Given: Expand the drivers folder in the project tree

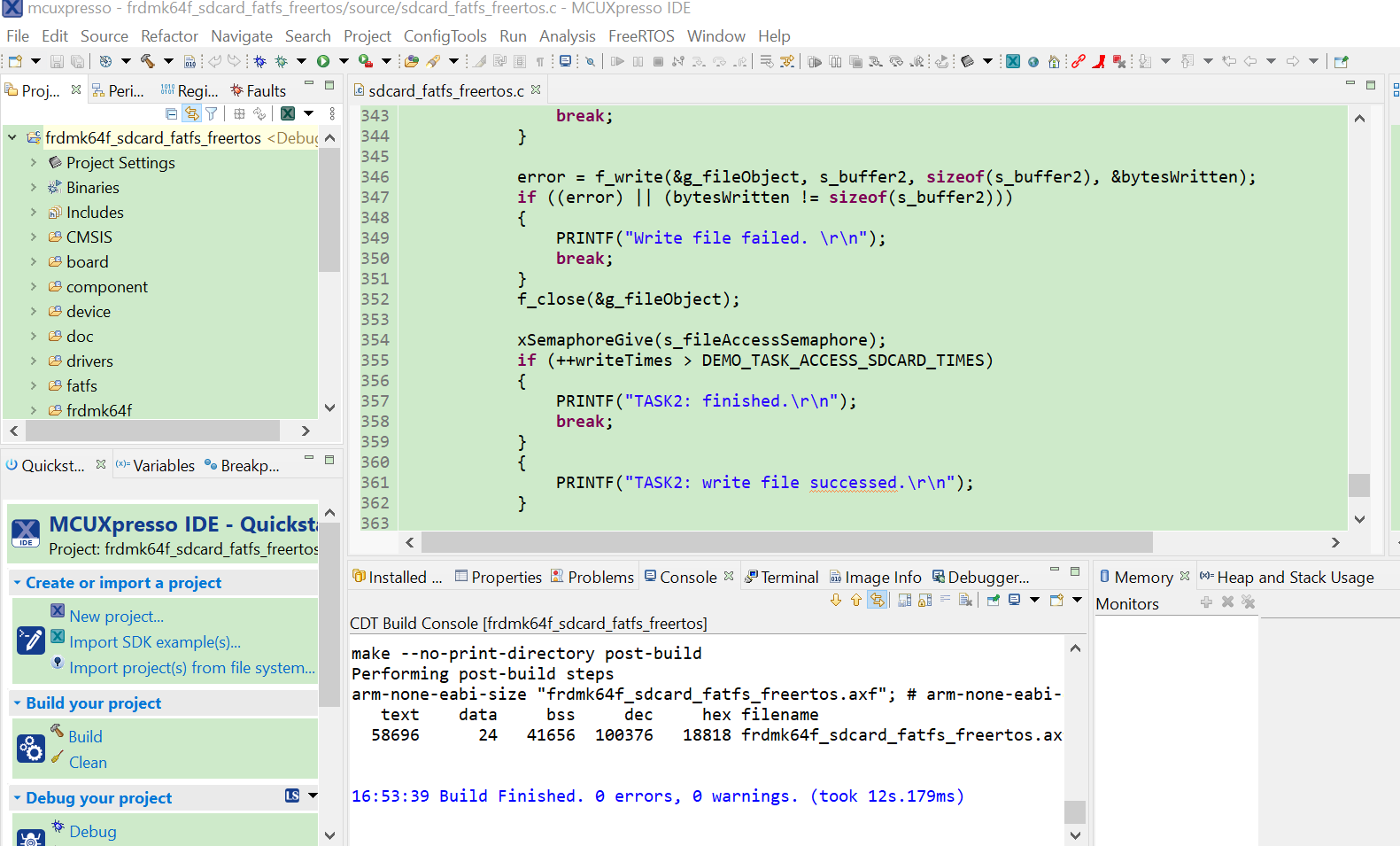Looking at the screenshot, I should click(34, 361).
